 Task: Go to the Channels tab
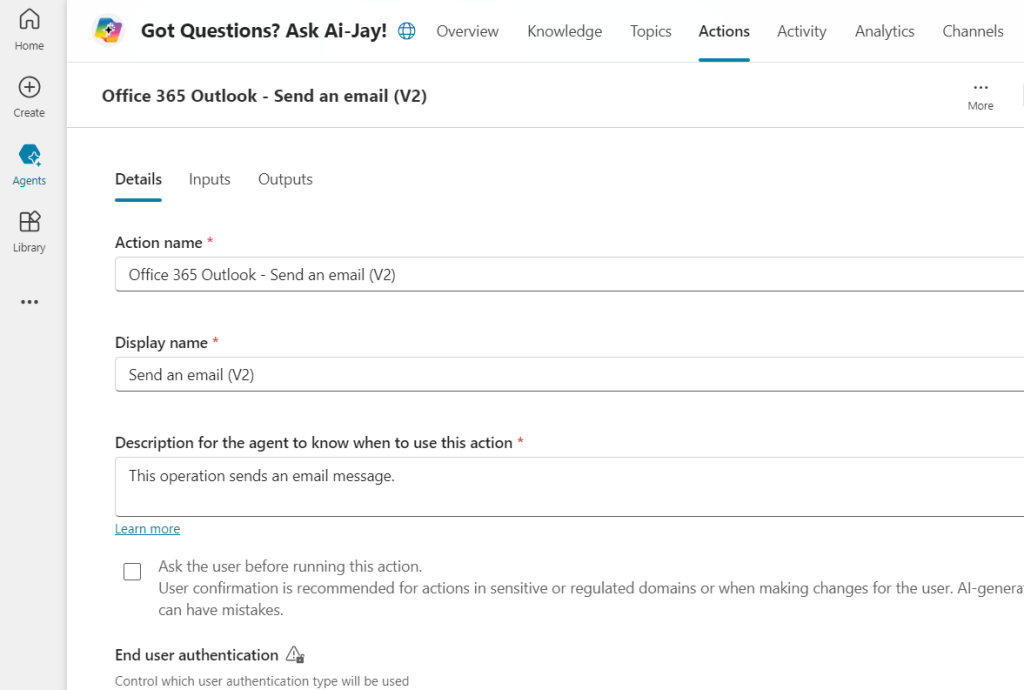click(x=972, y=31)
